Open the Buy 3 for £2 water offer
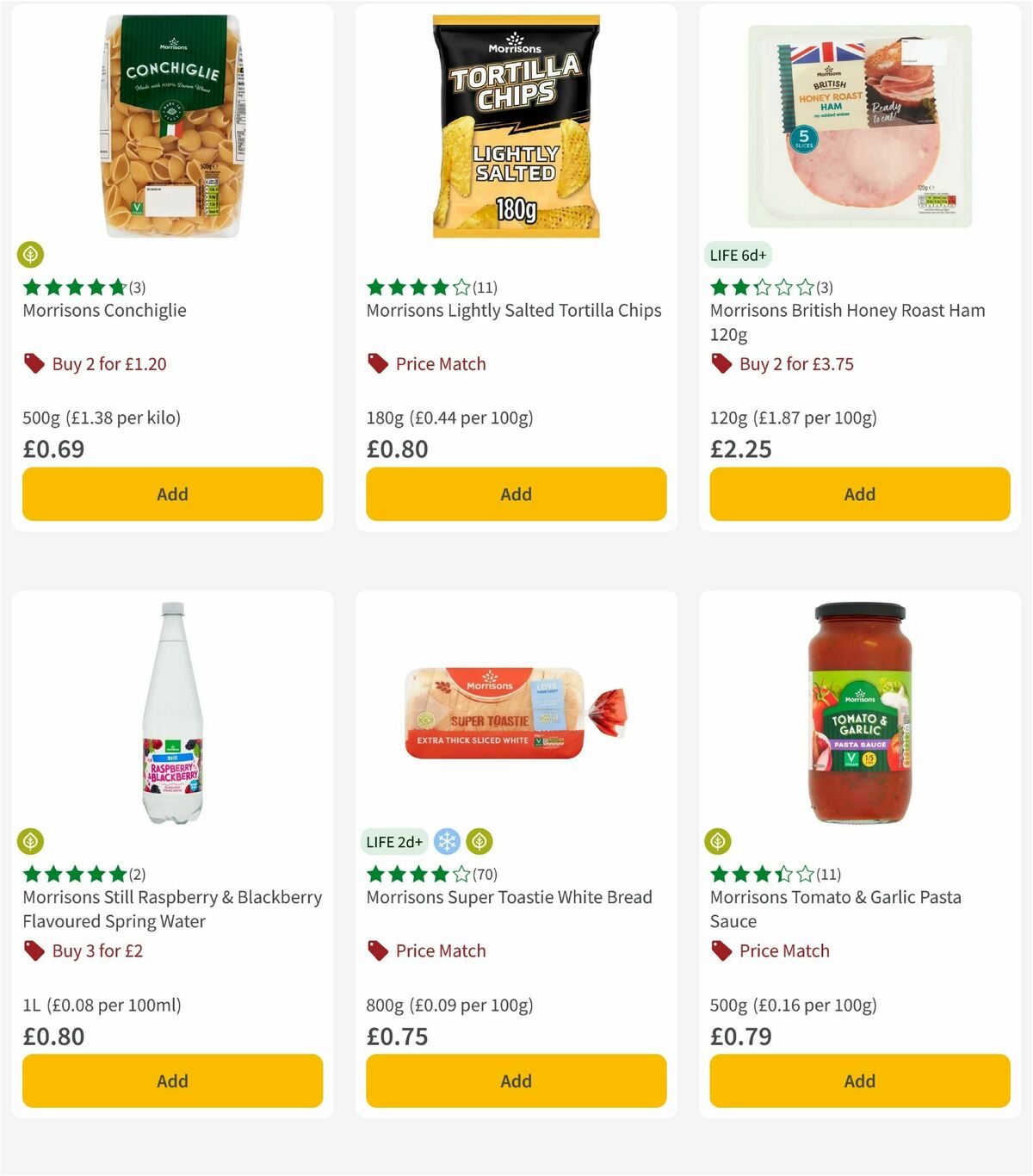 coord(97,950)
